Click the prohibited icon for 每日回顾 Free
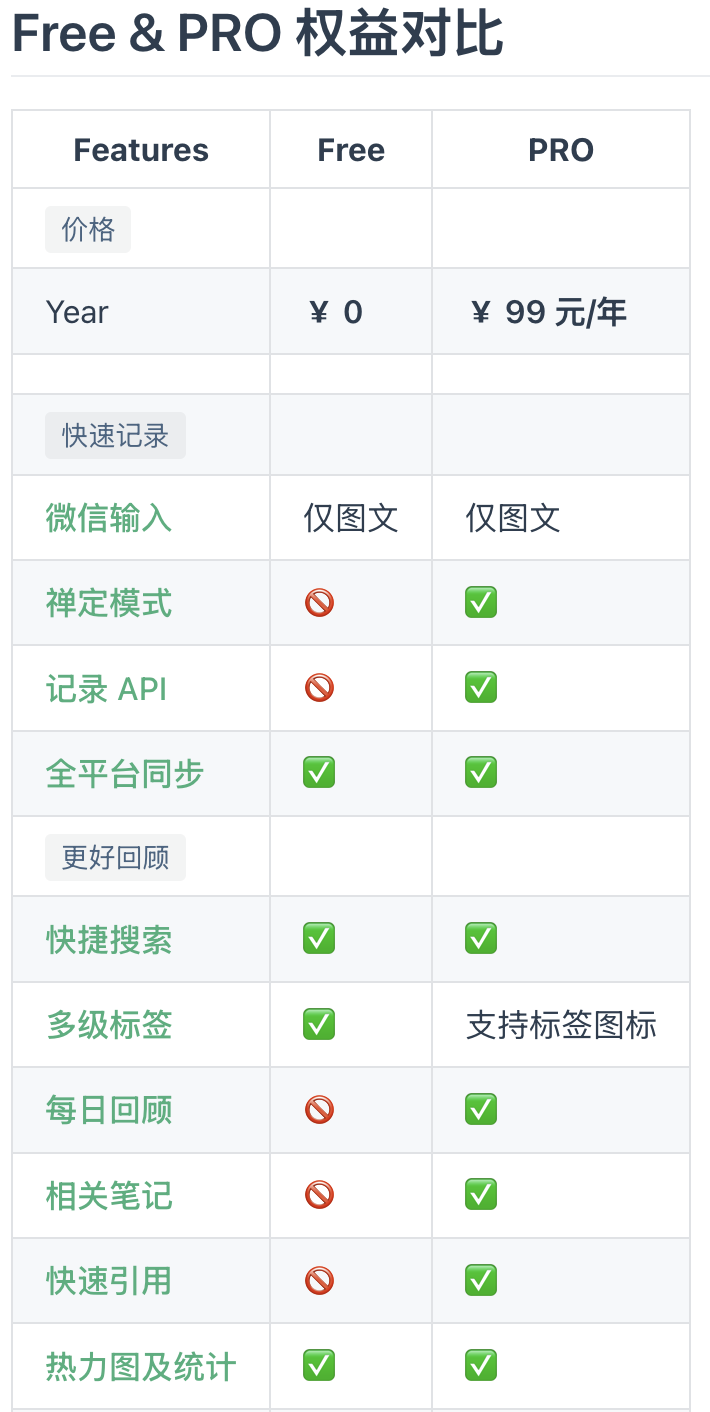The image size is (710, 1412). (x=319, y=1110)
